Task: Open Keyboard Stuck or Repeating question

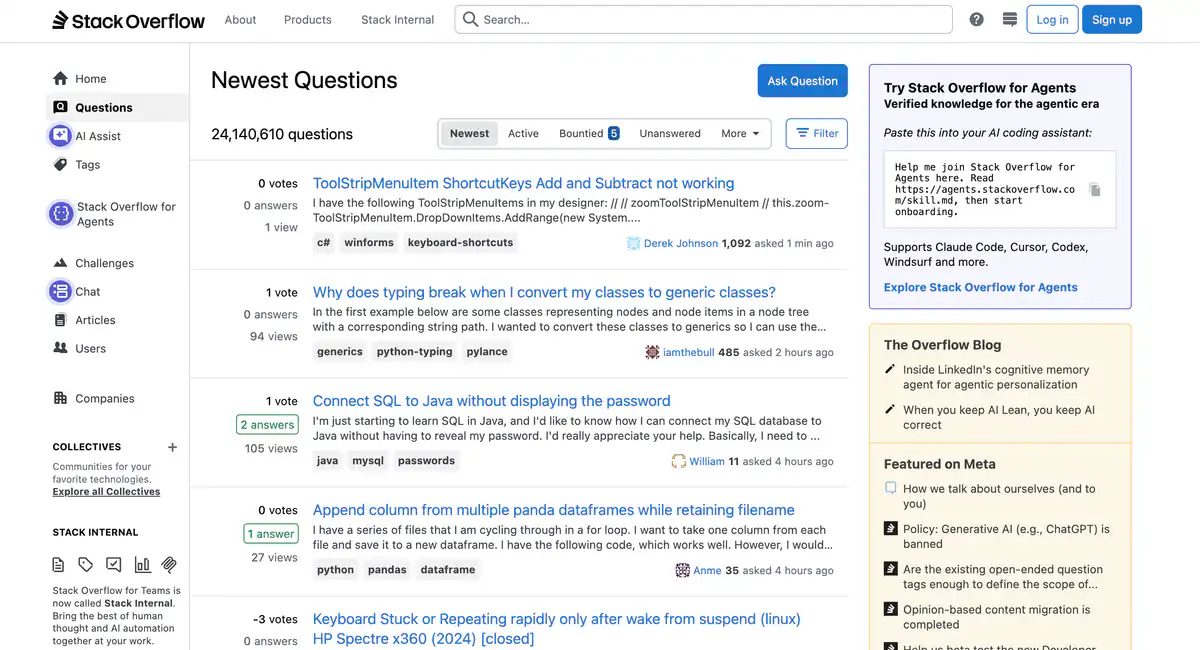Action: coord(556,628)
